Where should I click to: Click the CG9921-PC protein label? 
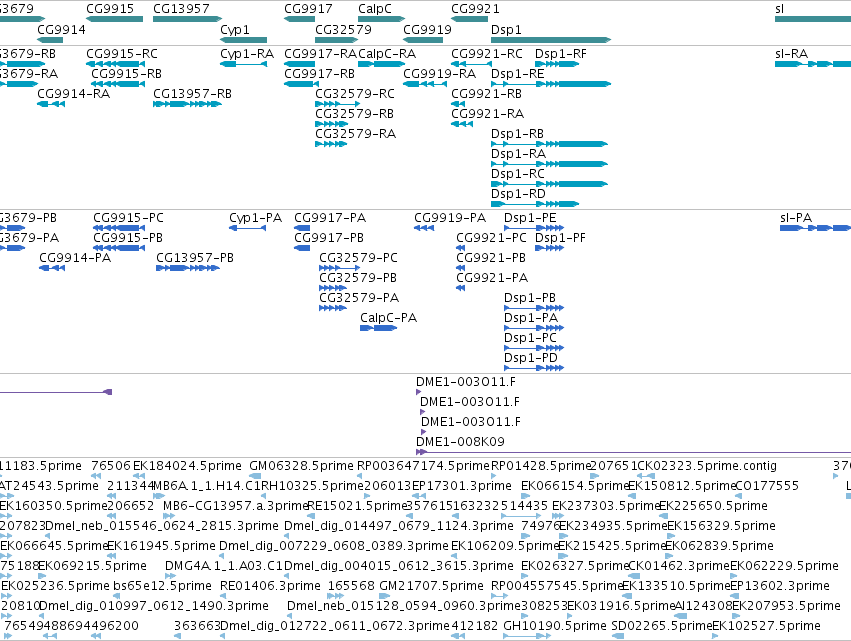491,238
